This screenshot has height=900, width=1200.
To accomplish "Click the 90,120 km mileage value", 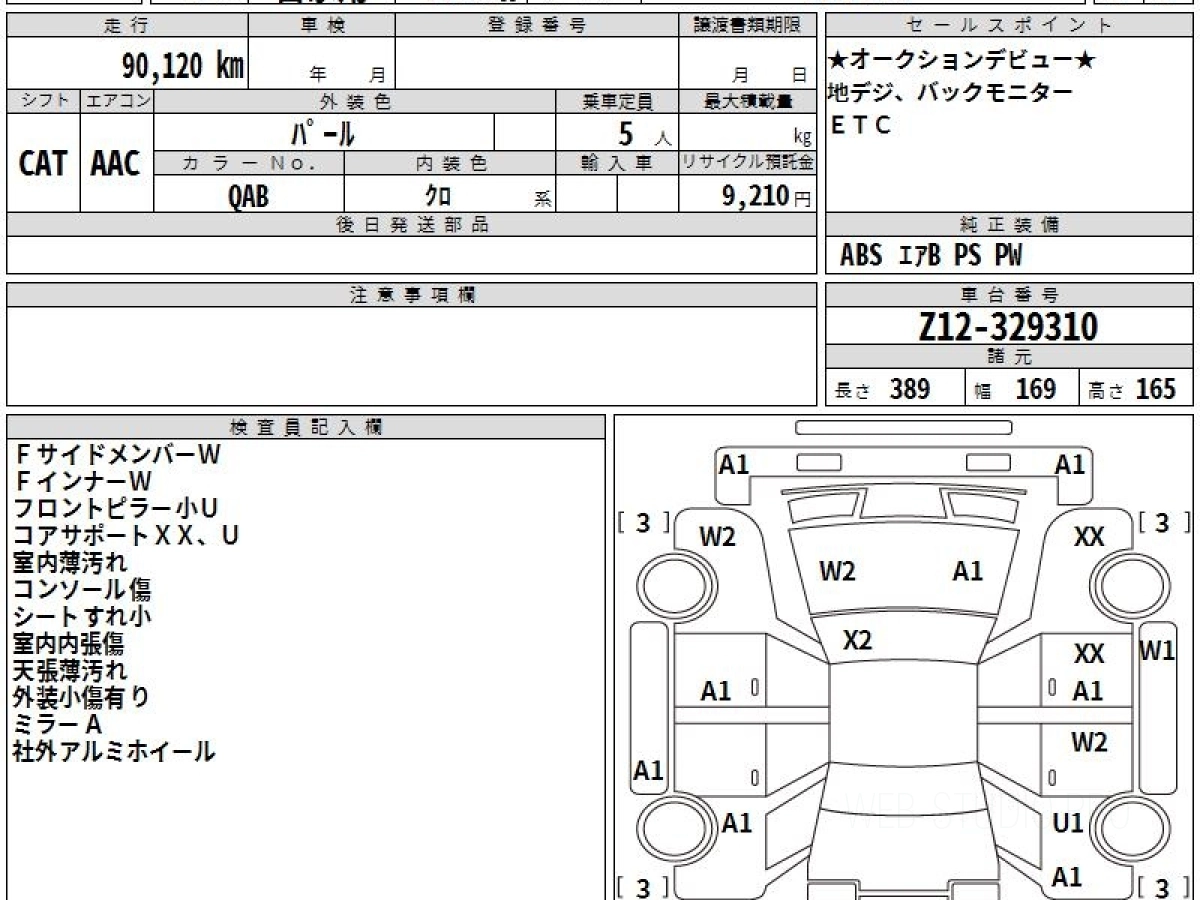I will point(183,66).
